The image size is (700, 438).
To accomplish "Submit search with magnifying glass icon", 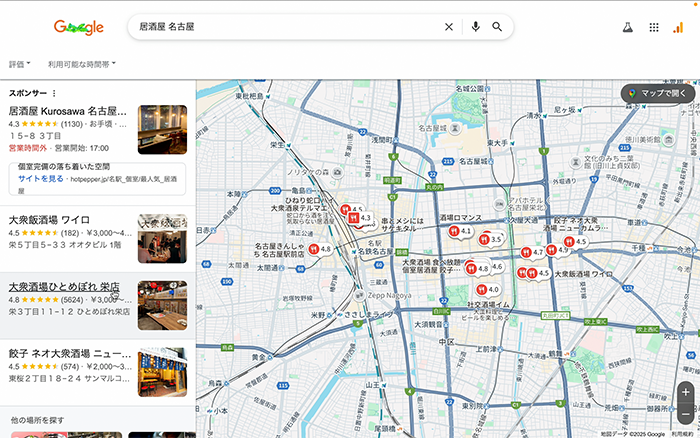I will pos(497,27).
